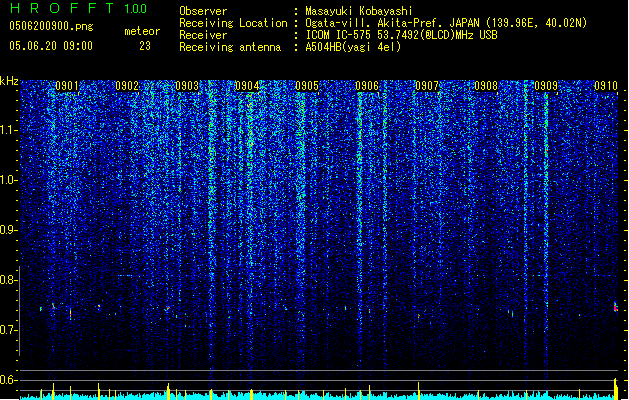Click the 0.6 frequency axis label

click(x=8, y=380)
